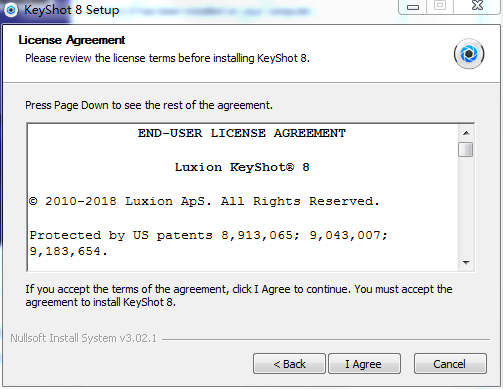503x389 pixels.
Task: Click the END-USER LICENSE AGREEMENT heading
Action: pyautogui.click(x=242, y=133)
